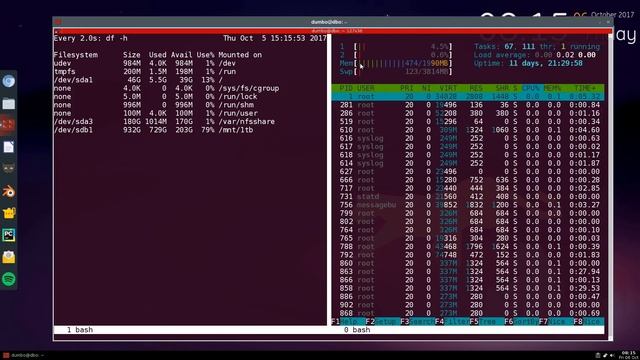
Task: Sort htop by the VIRT column header
Action: 448,88
